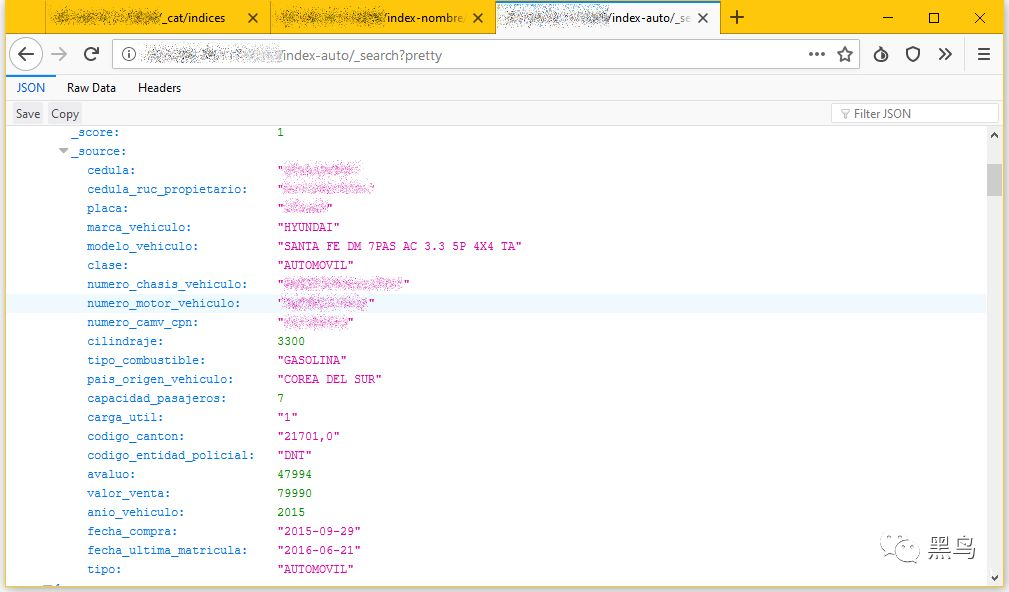The width and height of the screenshot is (1009, 592).
Task: Select the carga_util key
Action: [x=125, y=417]
